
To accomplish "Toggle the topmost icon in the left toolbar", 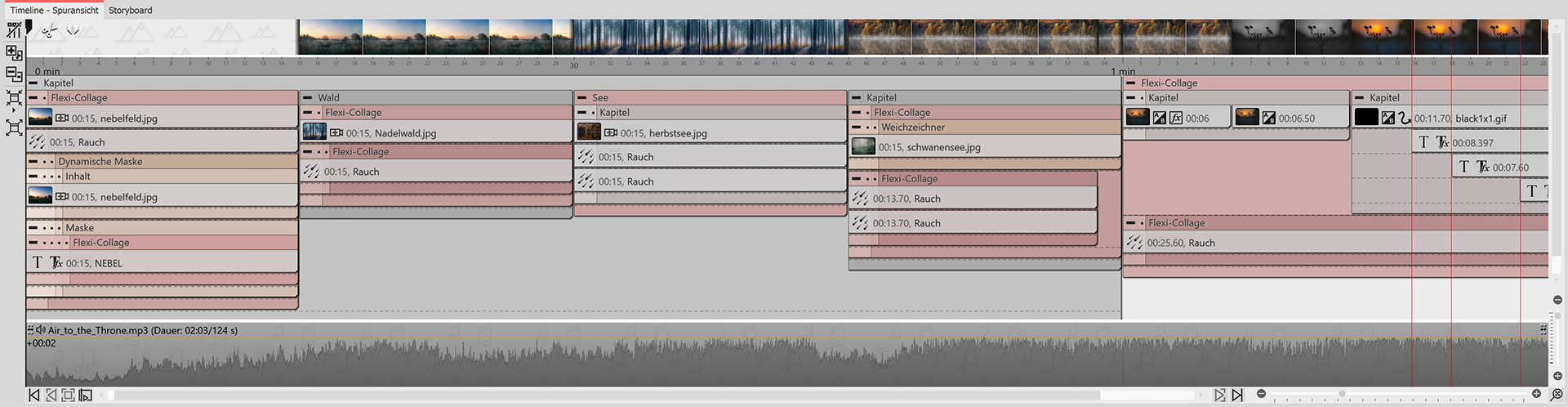I will coord(14,31).
